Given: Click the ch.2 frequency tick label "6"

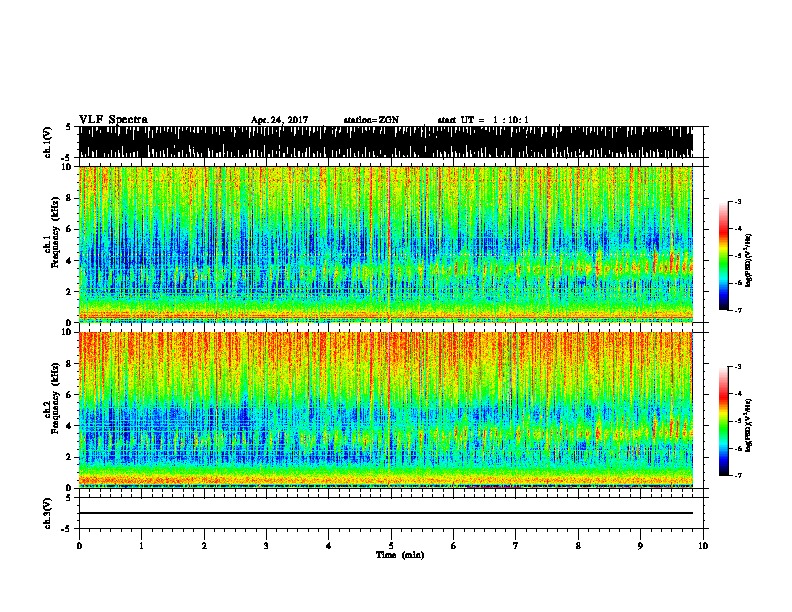Looking at the screenshot, I should (70, 395).
